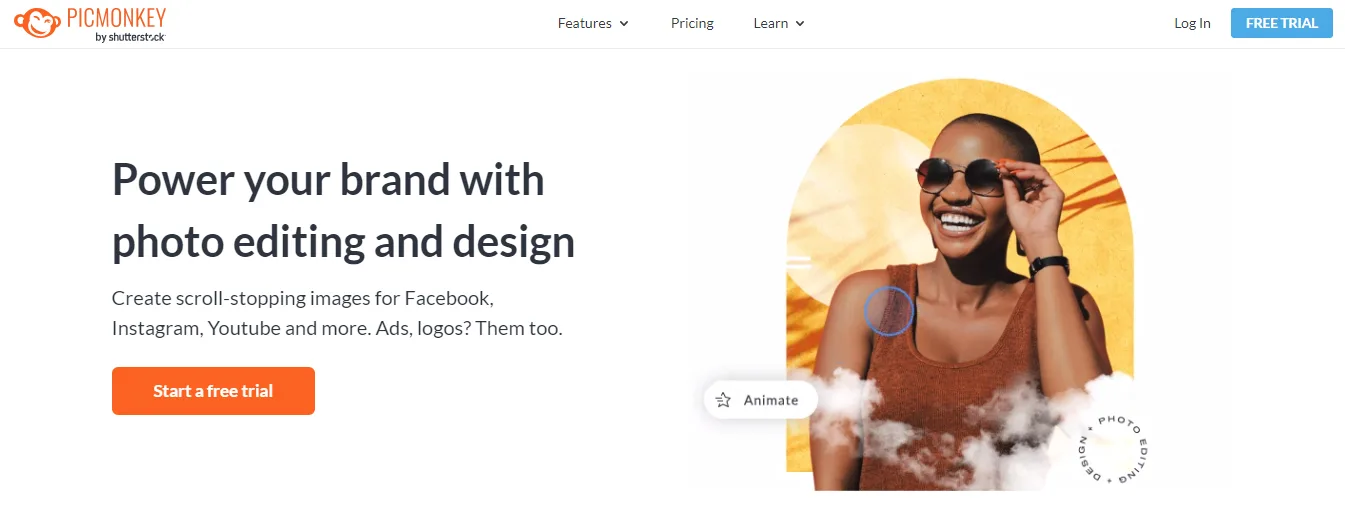
Task: Click the Animate pill button
Action: [761, 400]
